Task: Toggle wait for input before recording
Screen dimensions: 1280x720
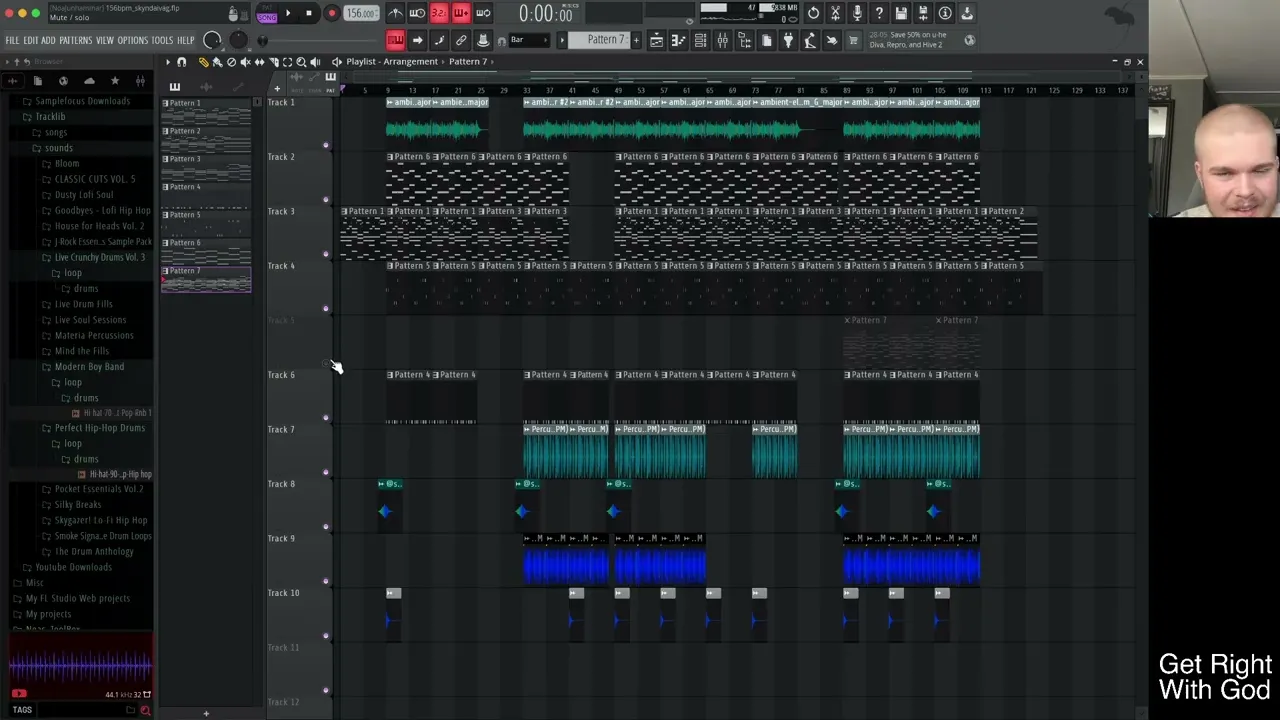Action: [x=417, y=13]
